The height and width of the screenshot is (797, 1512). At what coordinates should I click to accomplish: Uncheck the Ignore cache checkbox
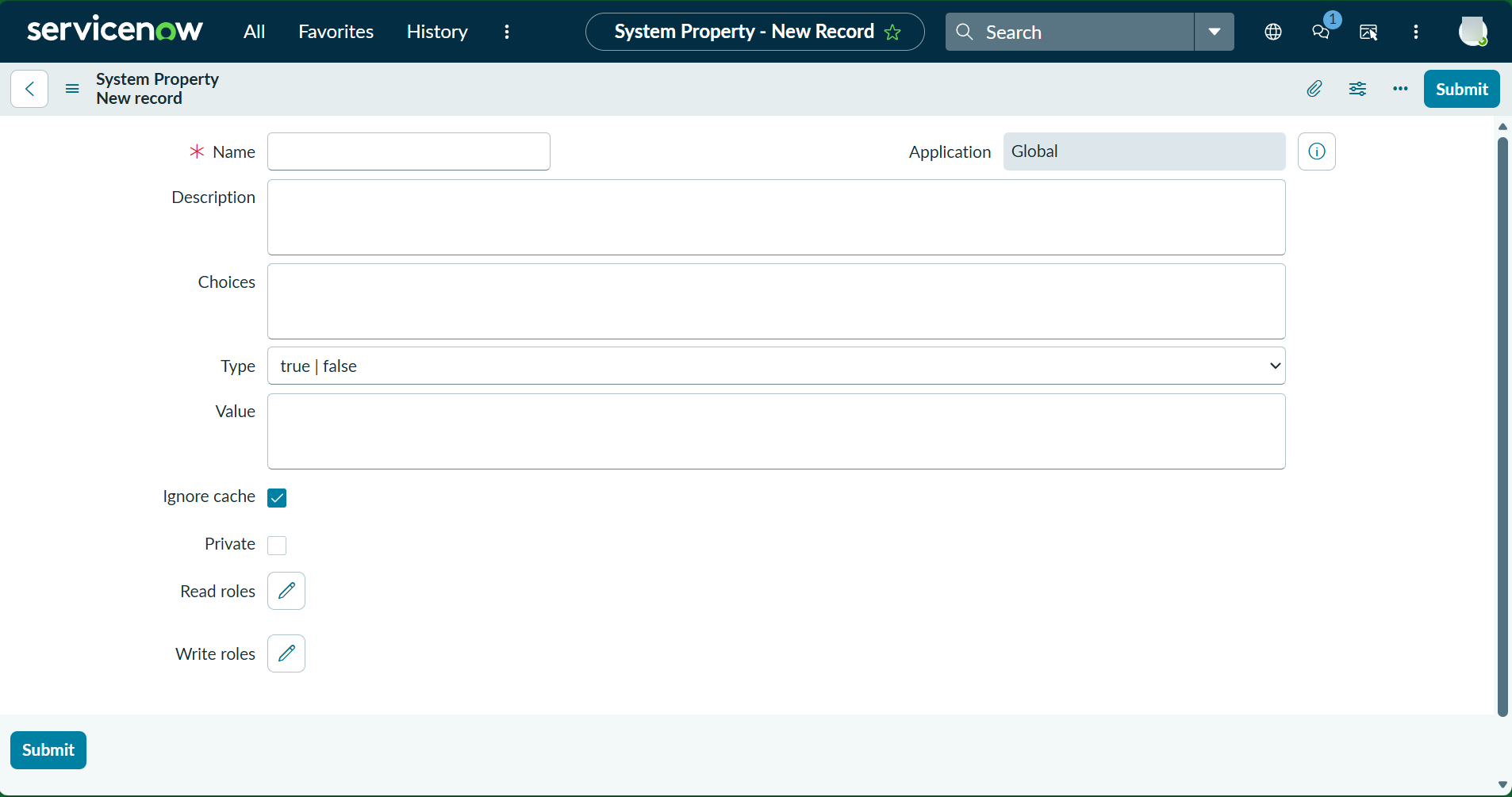tap(277, 498)
